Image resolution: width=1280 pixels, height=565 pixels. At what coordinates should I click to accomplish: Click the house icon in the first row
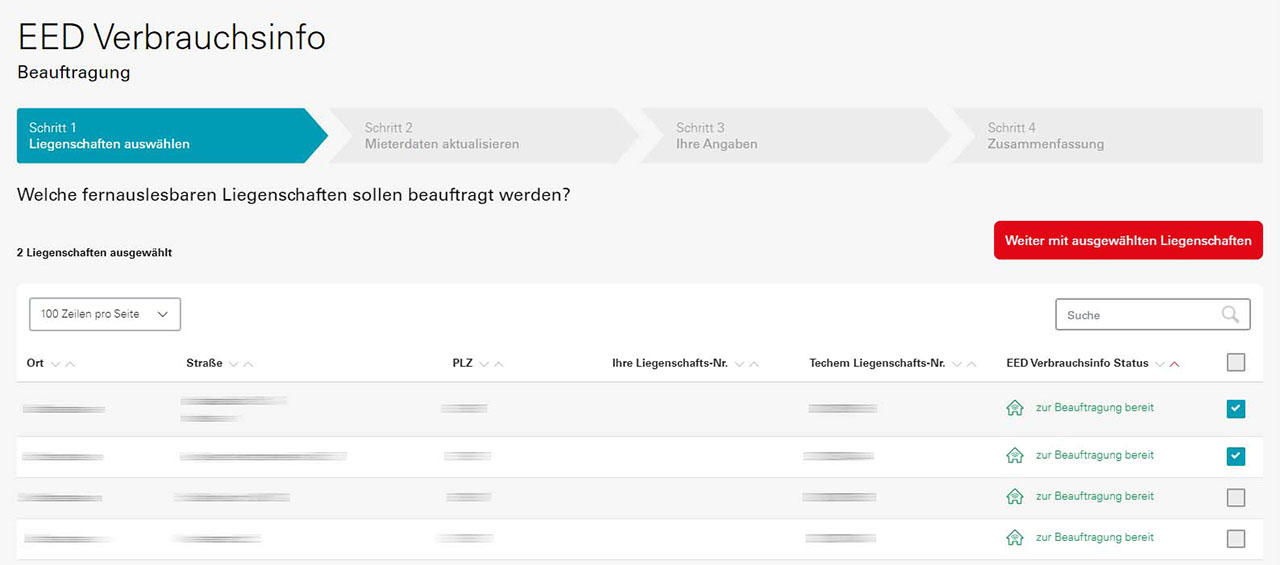1015,408
